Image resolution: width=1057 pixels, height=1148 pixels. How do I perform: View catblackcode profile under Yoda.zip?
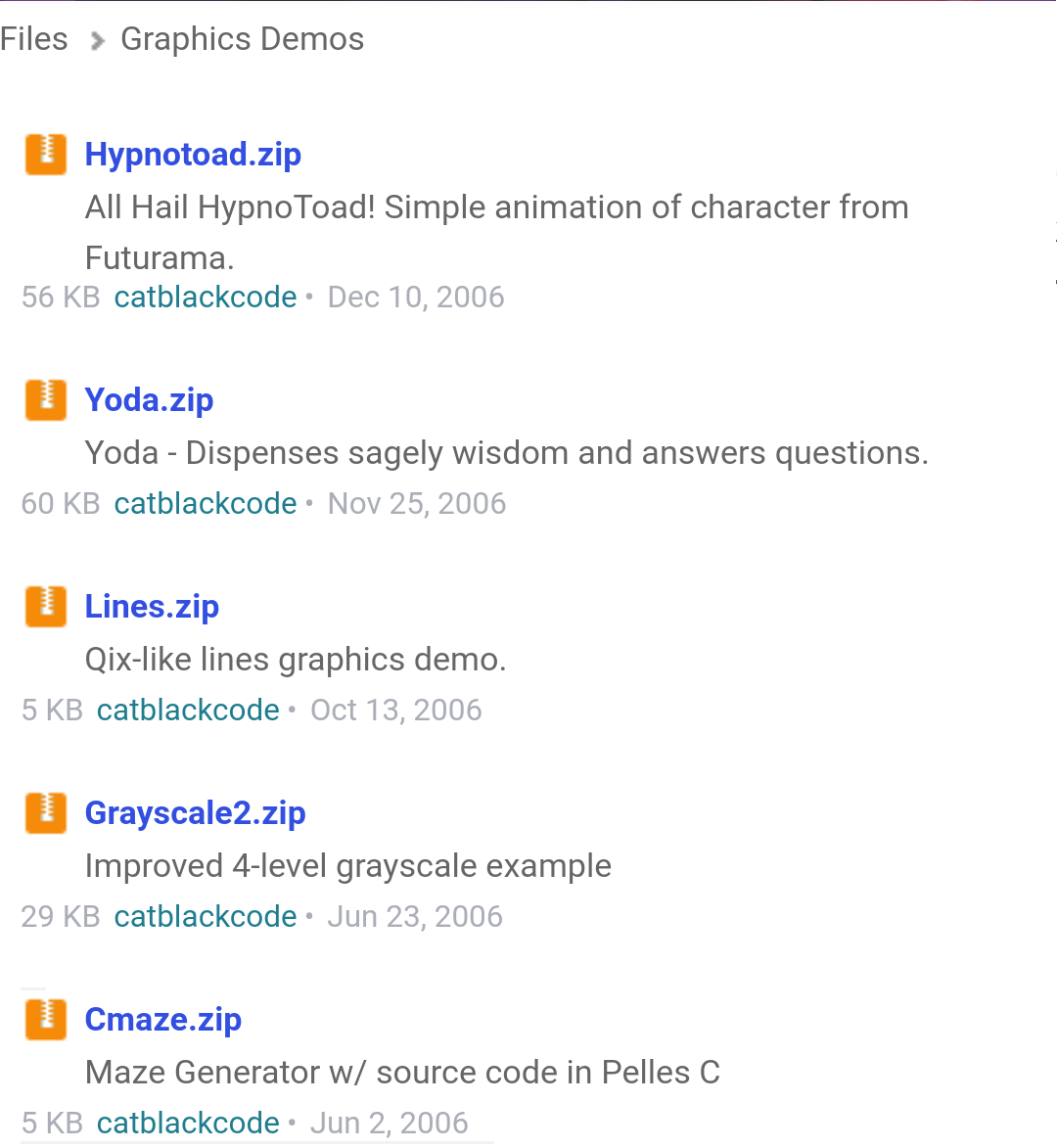click(x=206, y=504)
